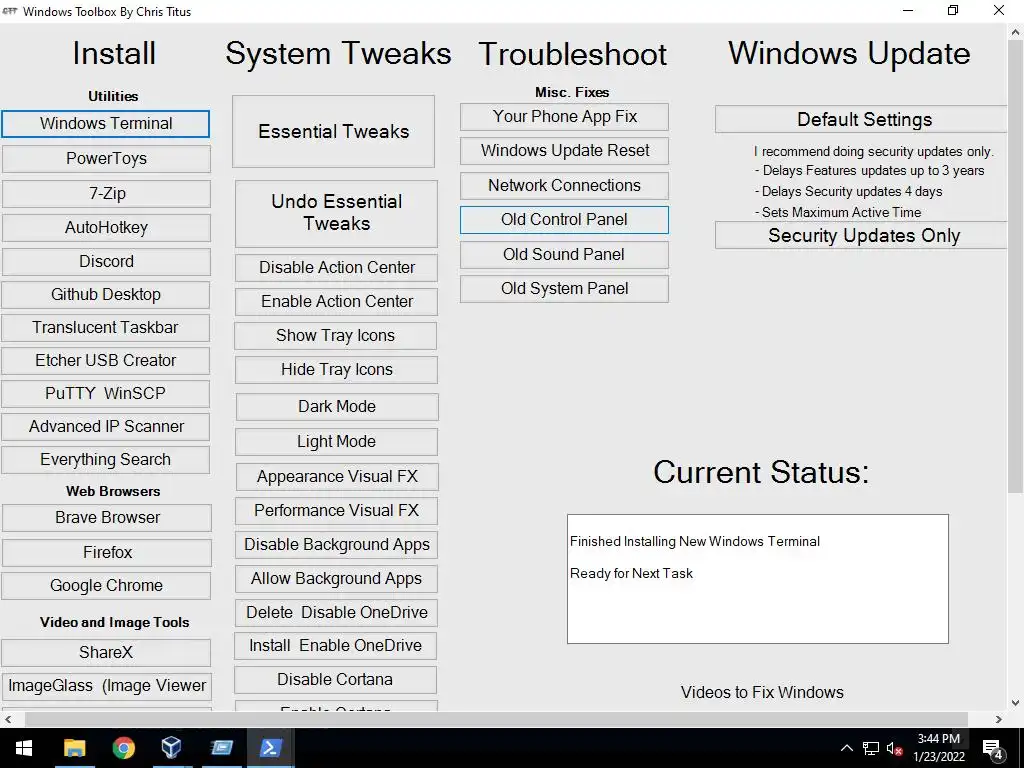Click Disable Background Apps
Viewport: 1024px width, 768px height.
click(336, 545)
